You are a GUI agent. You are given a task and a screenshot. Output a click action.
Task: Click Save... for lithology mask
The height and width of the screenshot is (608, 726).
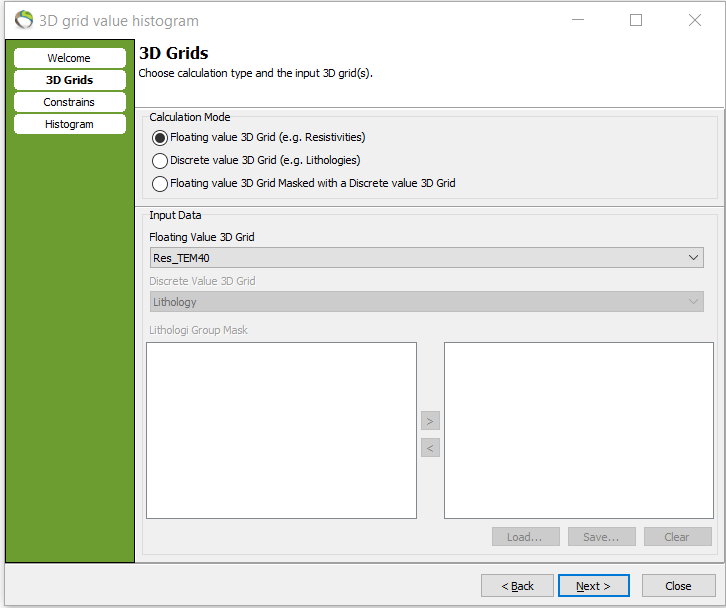(602, 537)
